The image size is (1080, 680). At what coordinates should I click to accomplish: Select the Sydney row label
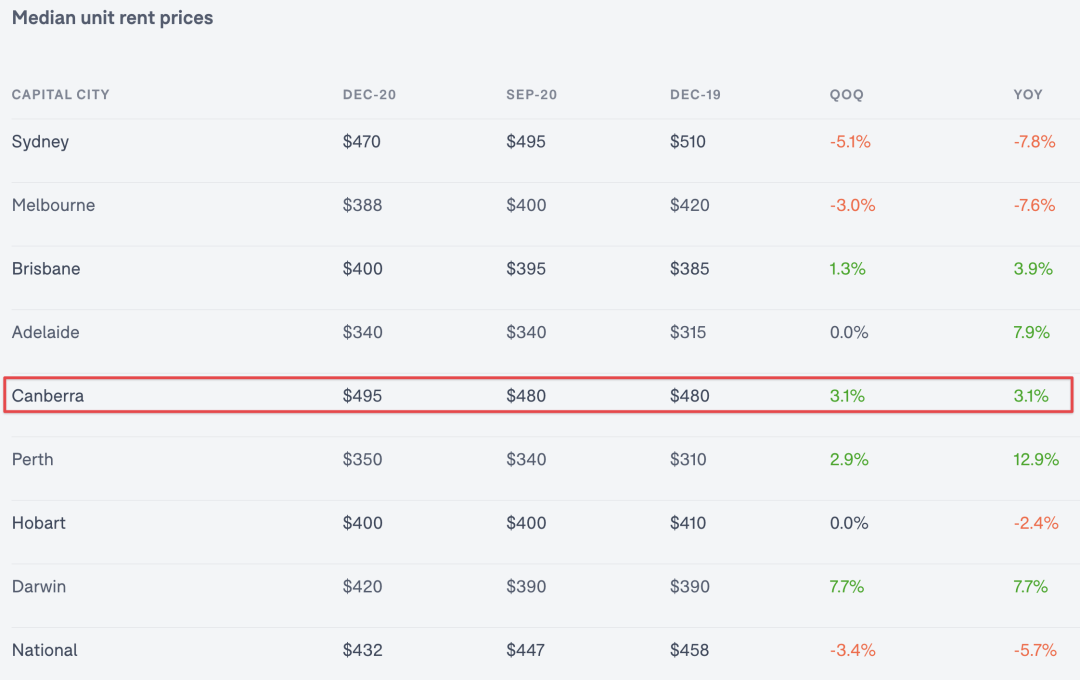[40, 142]
